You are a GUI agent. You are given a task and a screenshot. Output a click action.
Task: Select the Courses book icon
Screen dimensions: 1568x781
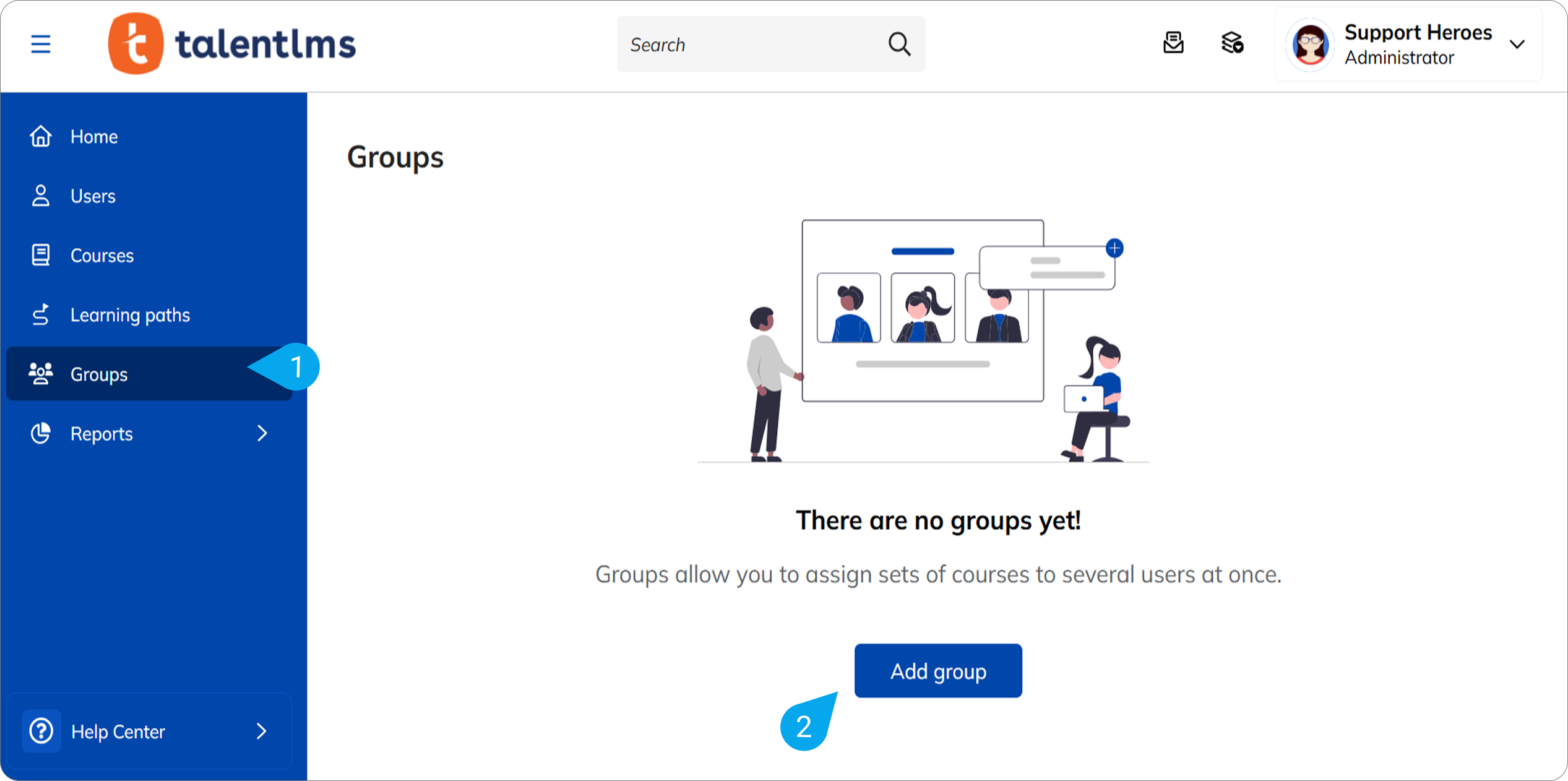click(x=40, y=254)
